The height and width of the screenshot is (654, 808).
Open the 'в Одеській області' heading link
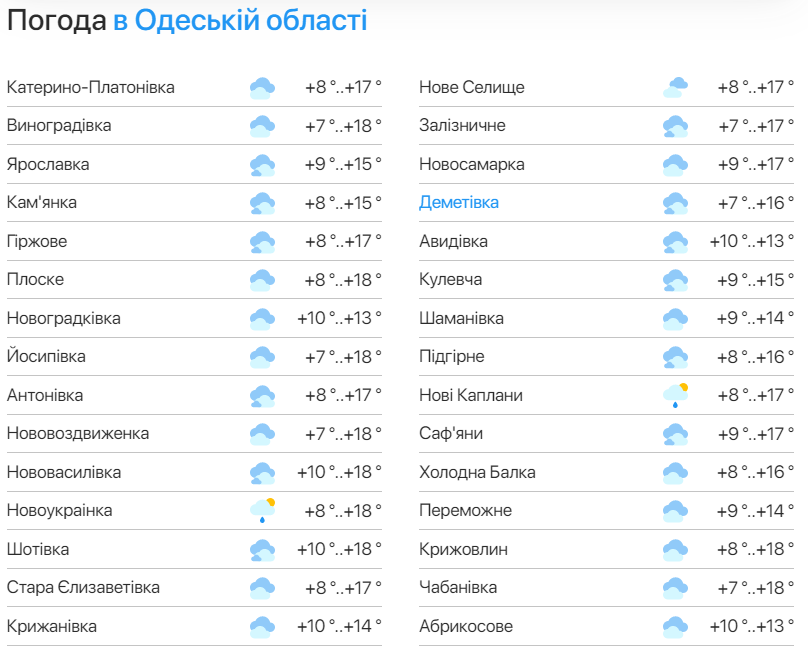click(x=240, y=21)
